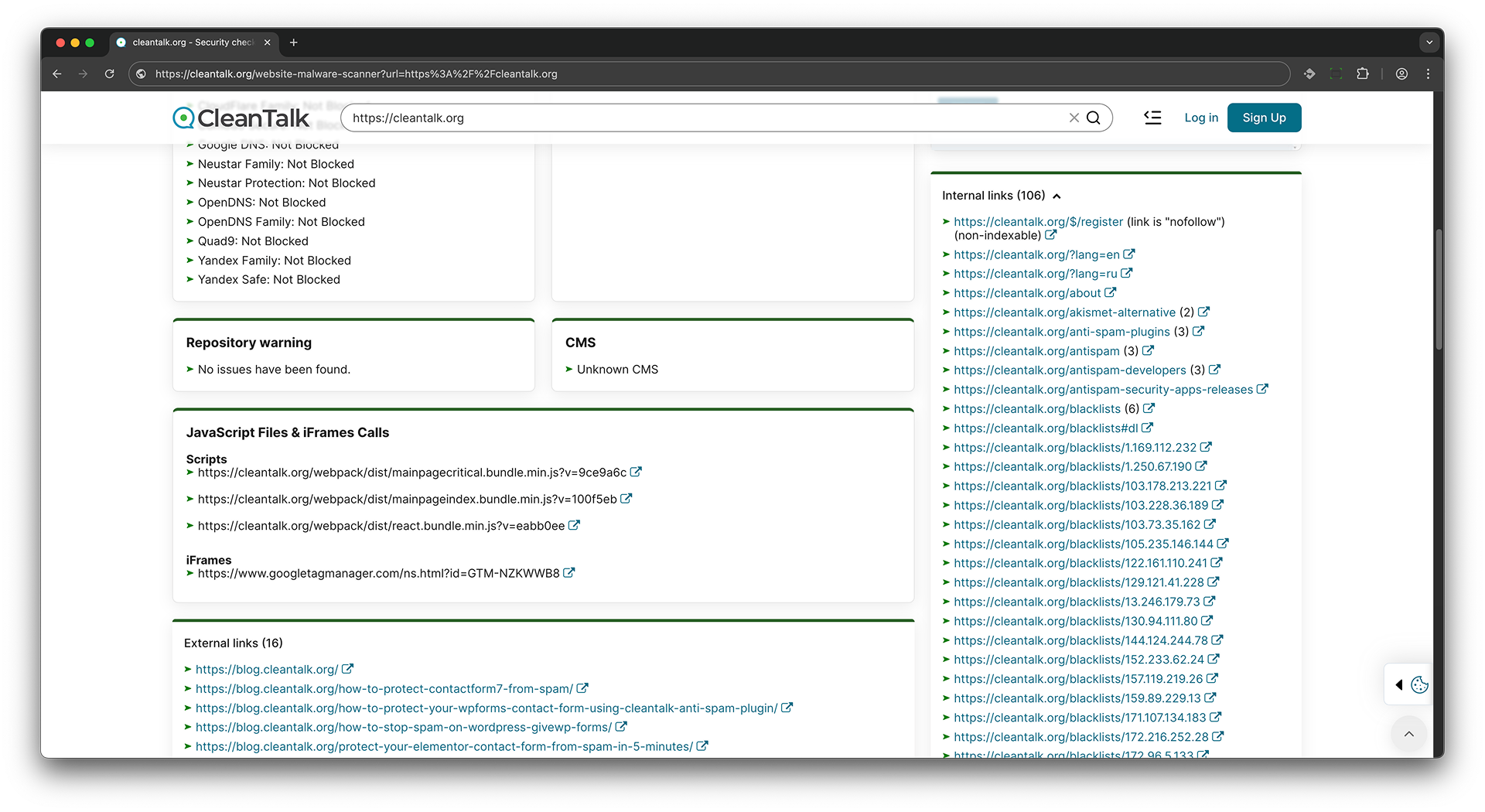Select 'Neustar Protection: Not Blocked' row

[x=286, y=183]
